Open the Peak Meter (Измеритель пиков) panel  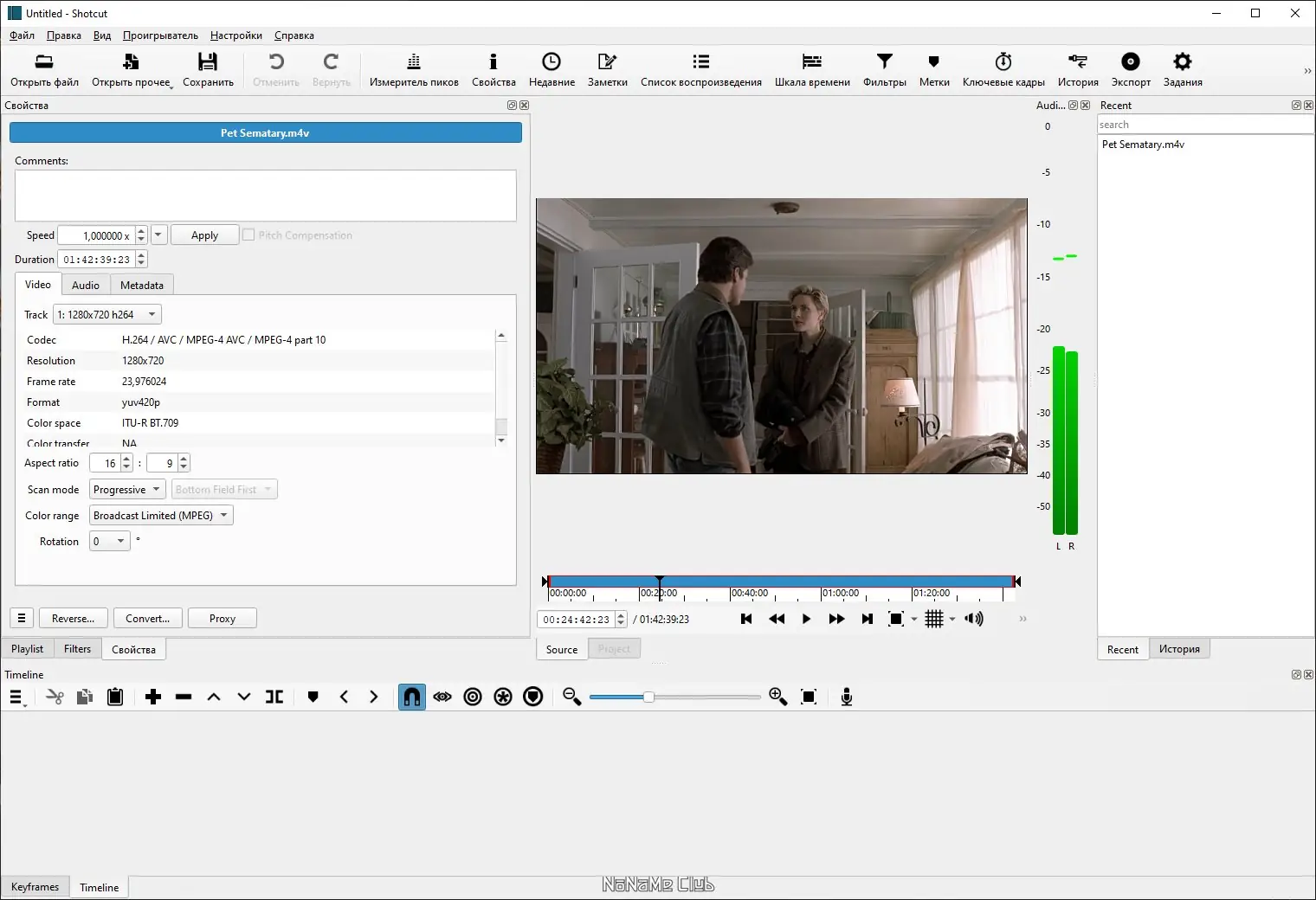[x=414, y=69]
